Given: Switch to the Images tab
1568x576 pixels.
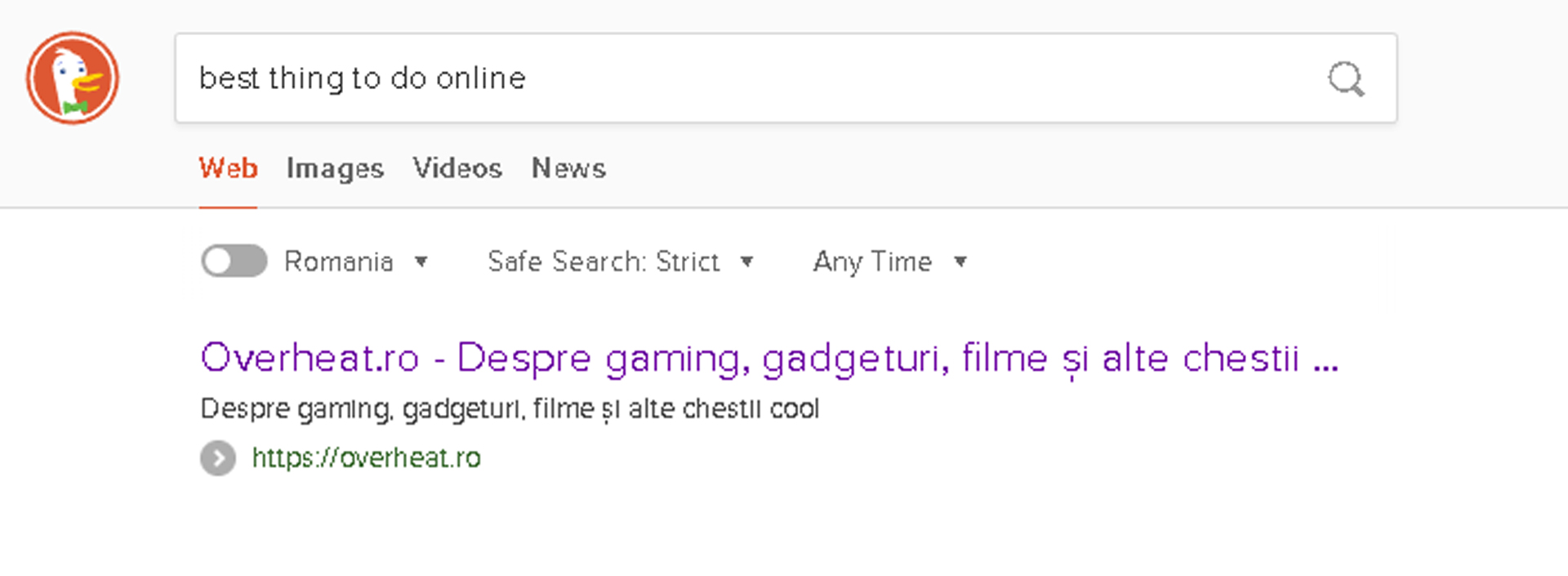Looking at the screenshot, I should coord(335,168).
